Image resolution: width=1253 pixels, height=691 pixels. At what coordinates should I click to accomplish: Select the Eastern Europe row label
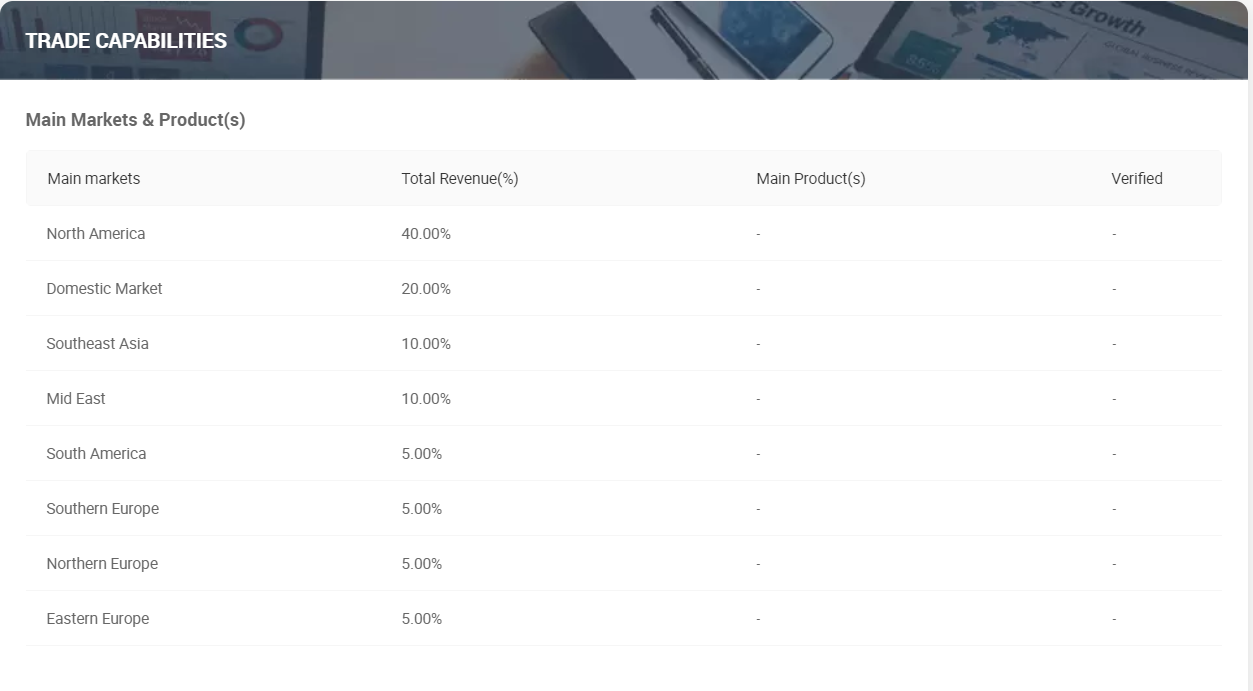coord(98,619)
